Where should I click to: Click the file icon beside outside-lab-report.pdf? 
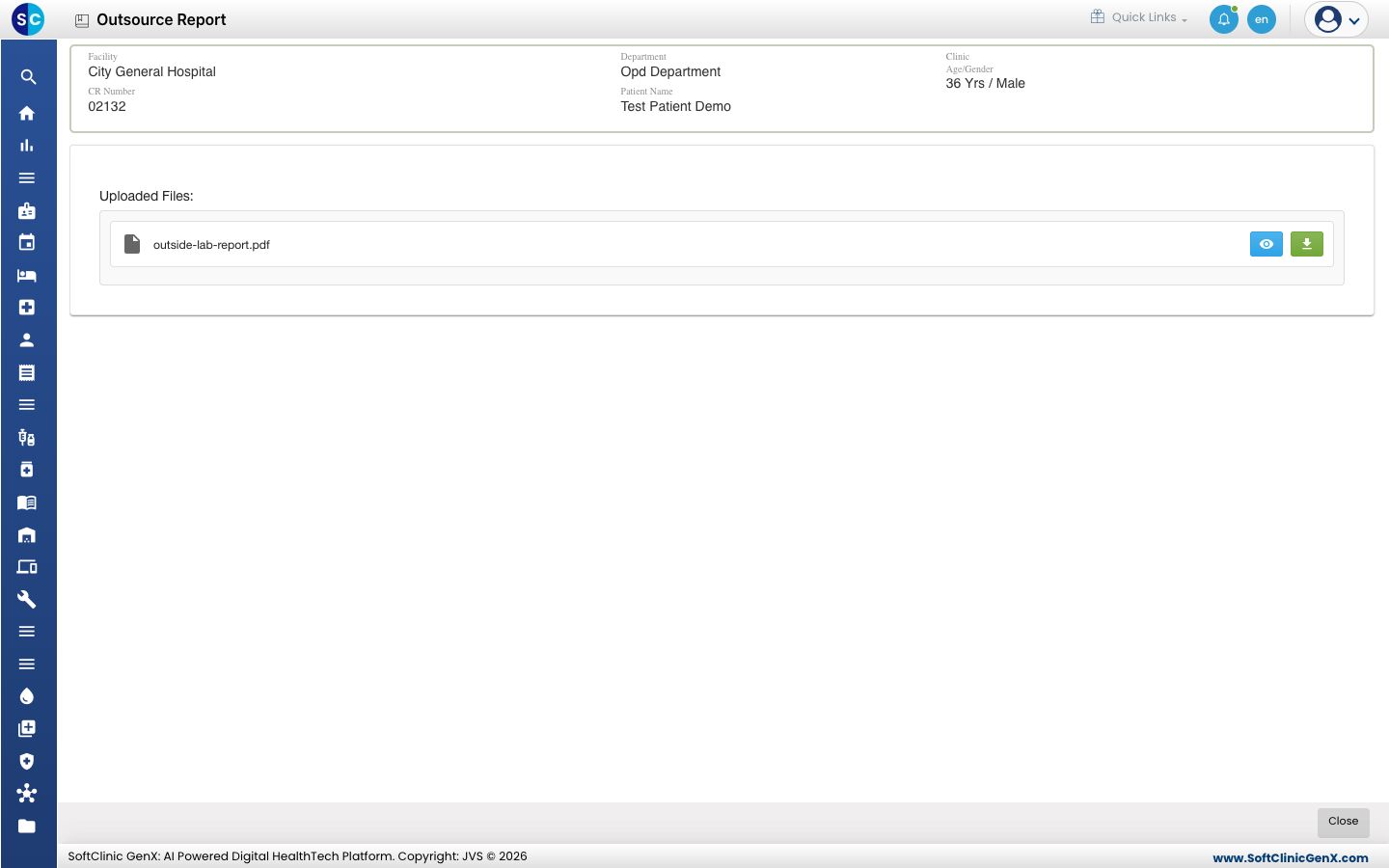132,244
